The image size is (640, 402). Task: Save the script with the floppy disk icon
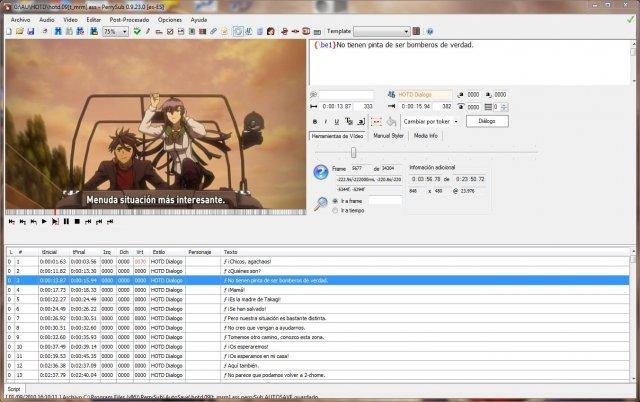pyautogui.click(x=31, y=31)
